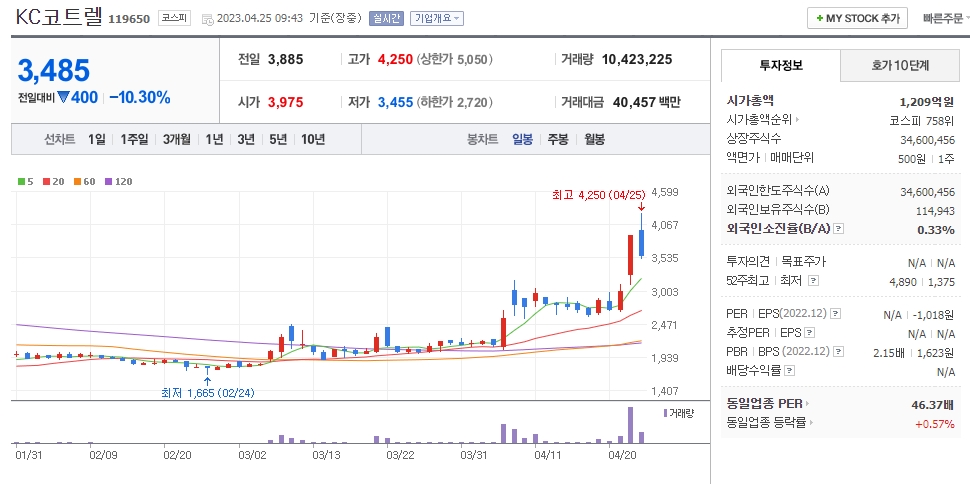Click the 동일업종 등락률 value +0.57%
Image resolution: width=970 pixels, height=484 pixels.
point(935,424)
